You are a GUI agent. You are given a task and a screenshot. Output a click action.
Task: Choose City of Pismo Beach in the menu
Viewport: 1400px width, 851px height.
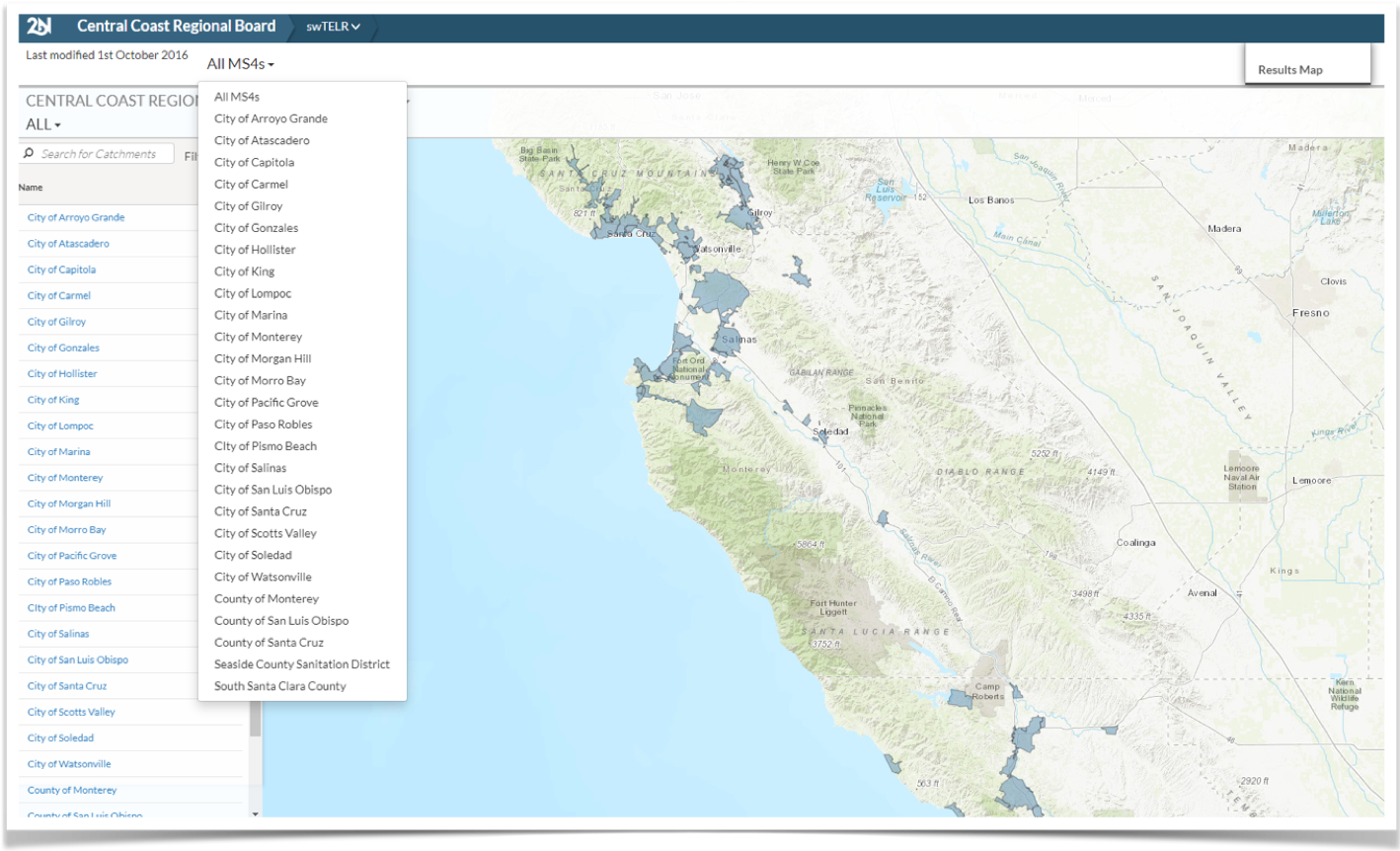pos(266,446)
